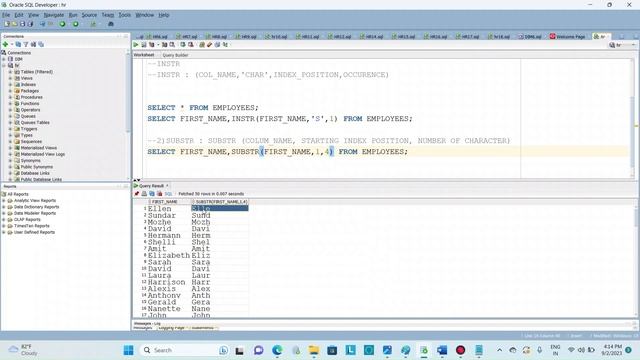Click the Save icon in main toolbar
The width and height of the screenshot is (640, 360).
click(22, 24)
